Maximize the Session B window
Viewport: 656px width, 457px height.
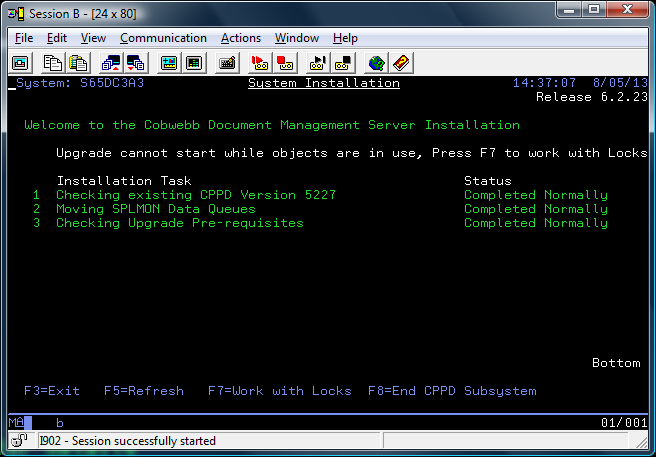[594, 9]
